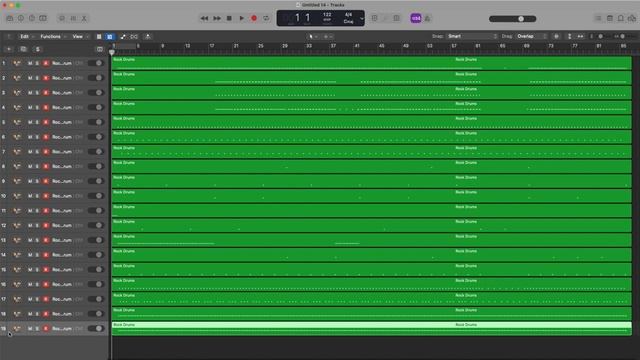Show the grid view button
Screen dimensions: 640x360
(x=99, y=37)
